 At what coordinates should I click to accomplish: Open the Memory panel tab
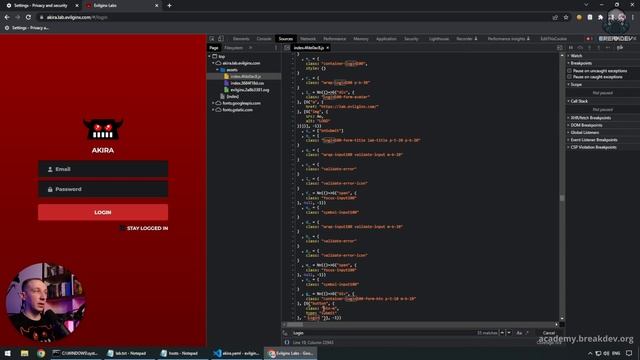(x=360, y=39)
